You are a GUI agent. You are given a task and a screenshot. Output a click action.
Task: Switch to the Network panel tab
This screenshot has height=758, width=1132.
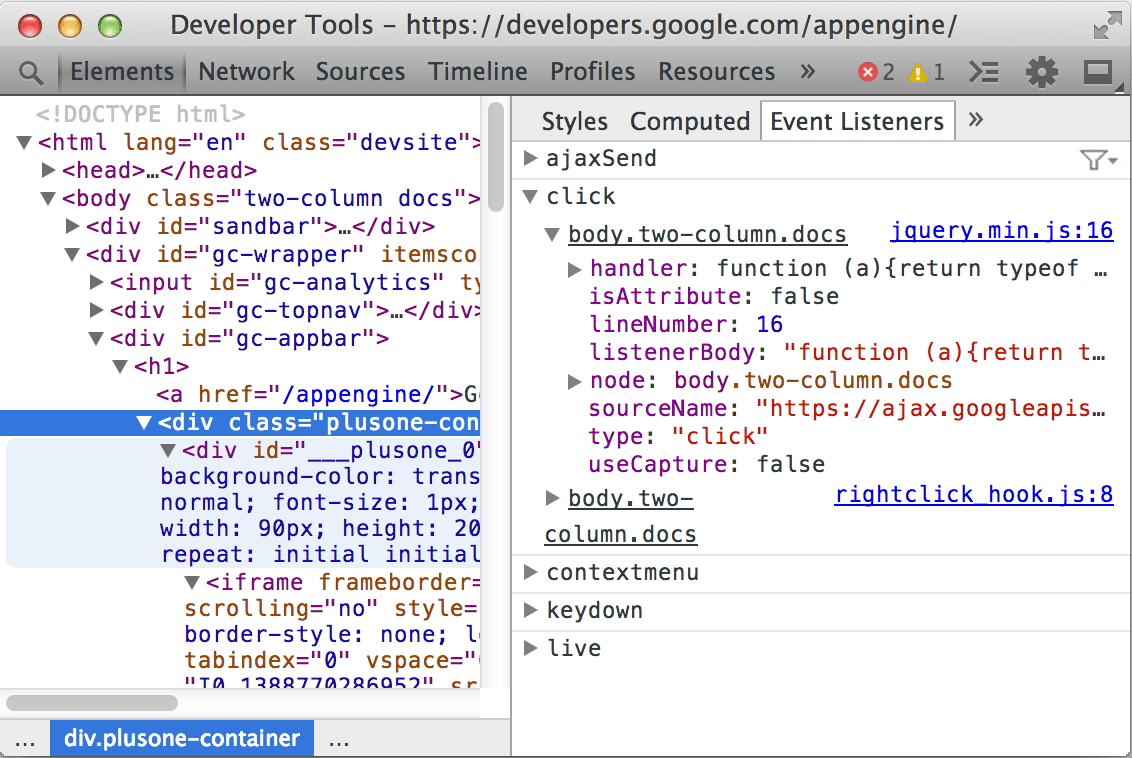[246, 72]
